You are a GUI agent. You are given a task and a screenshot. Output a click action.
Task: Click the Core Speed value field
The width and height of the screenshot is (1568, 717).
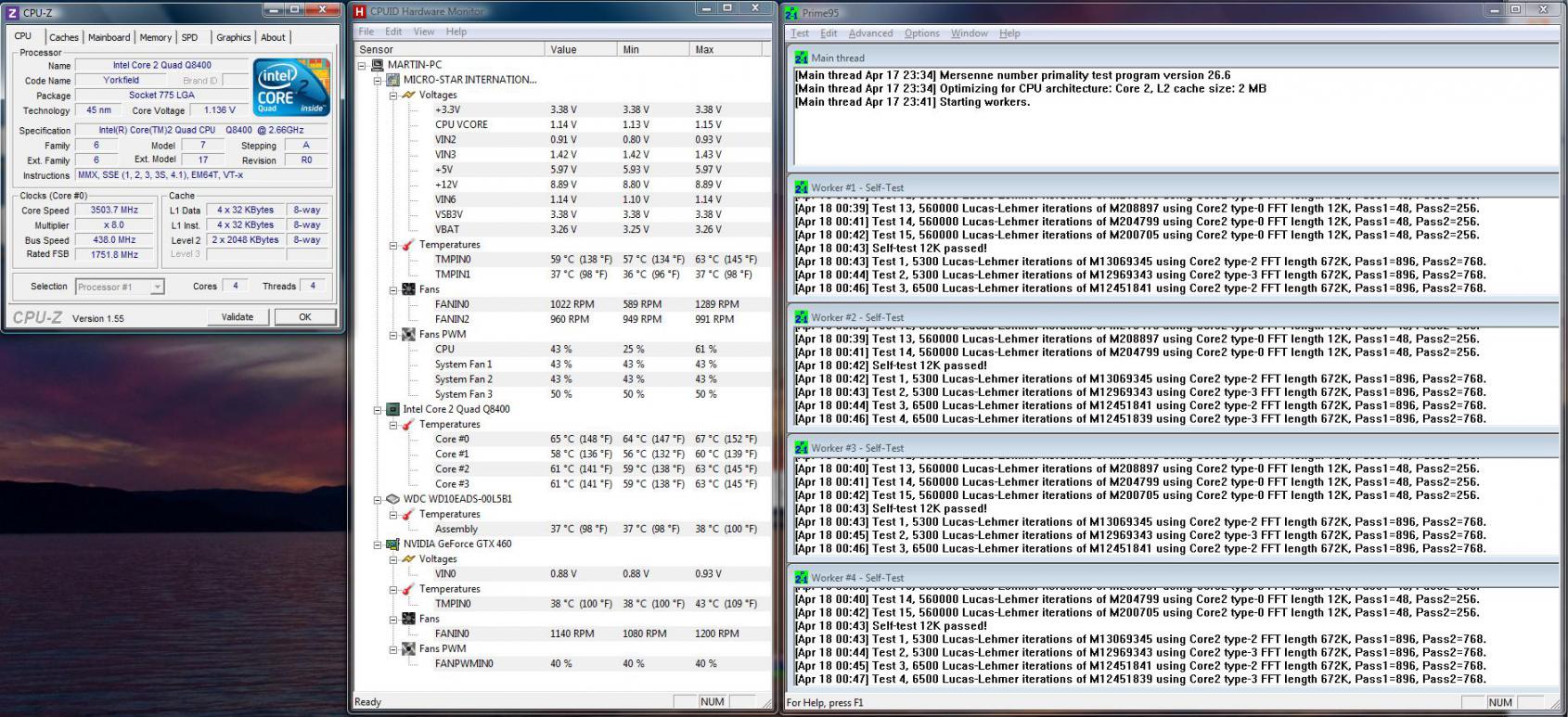coord(114,211)
